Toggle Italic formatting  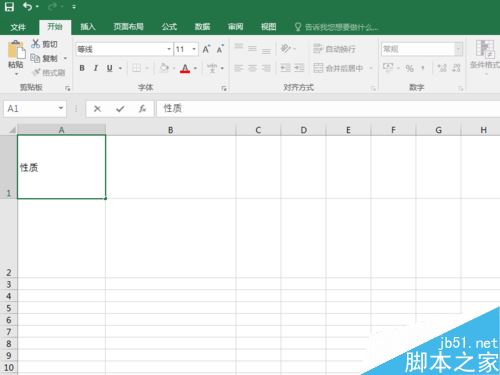(96, 68)
